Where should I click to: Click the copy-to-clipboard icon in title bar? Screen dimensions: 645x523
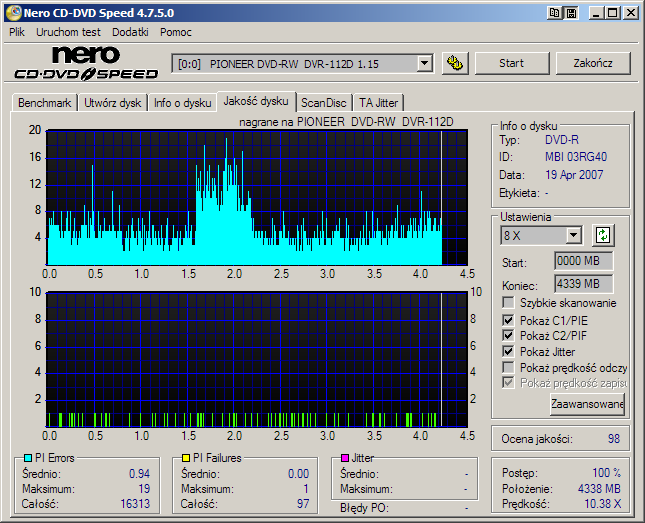[555, 13]
